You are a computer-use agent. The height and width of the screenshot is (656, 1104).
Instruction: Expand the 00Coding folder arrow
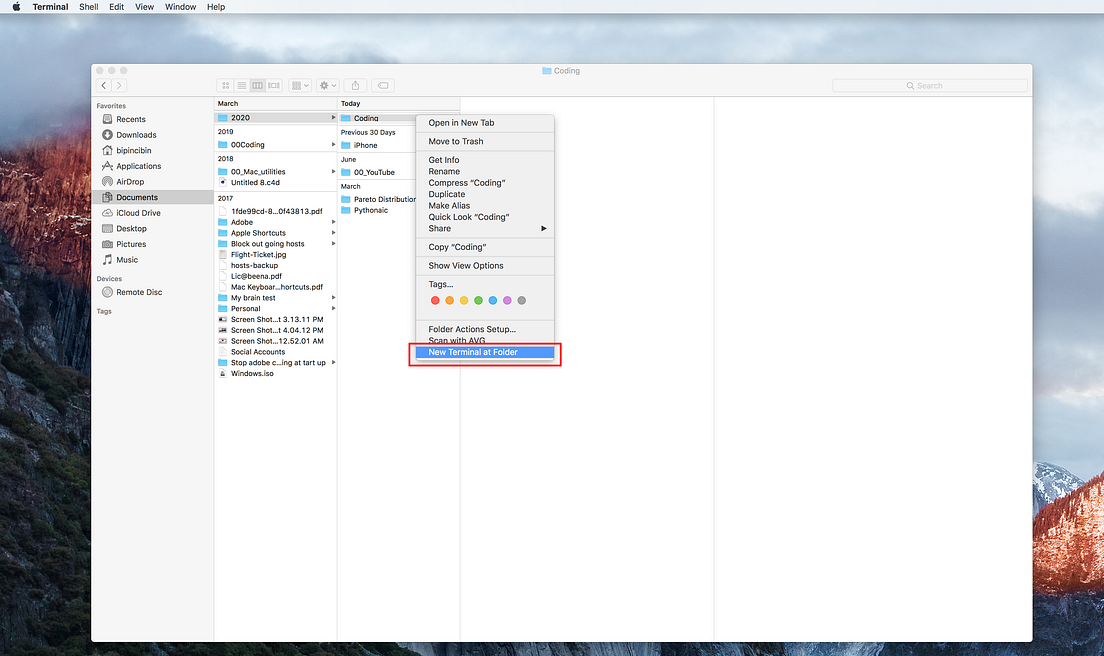pyautogui.click(x=333, y=144)
